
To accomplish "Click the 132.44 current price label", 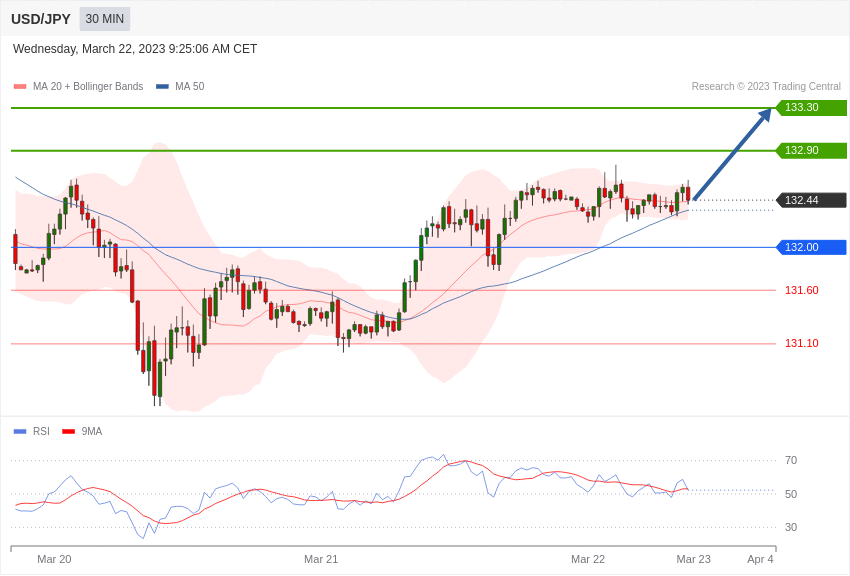I will pyautogui.click(x=812, y=200).
